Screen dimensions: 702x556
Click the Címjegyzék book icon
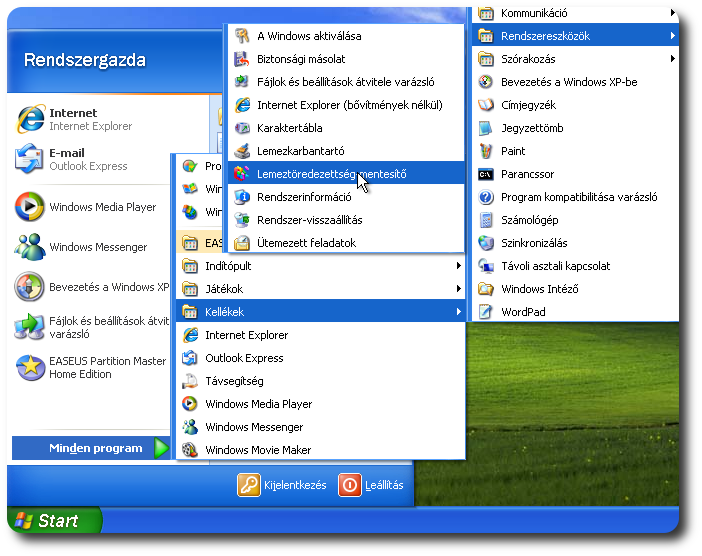(486, 105)
